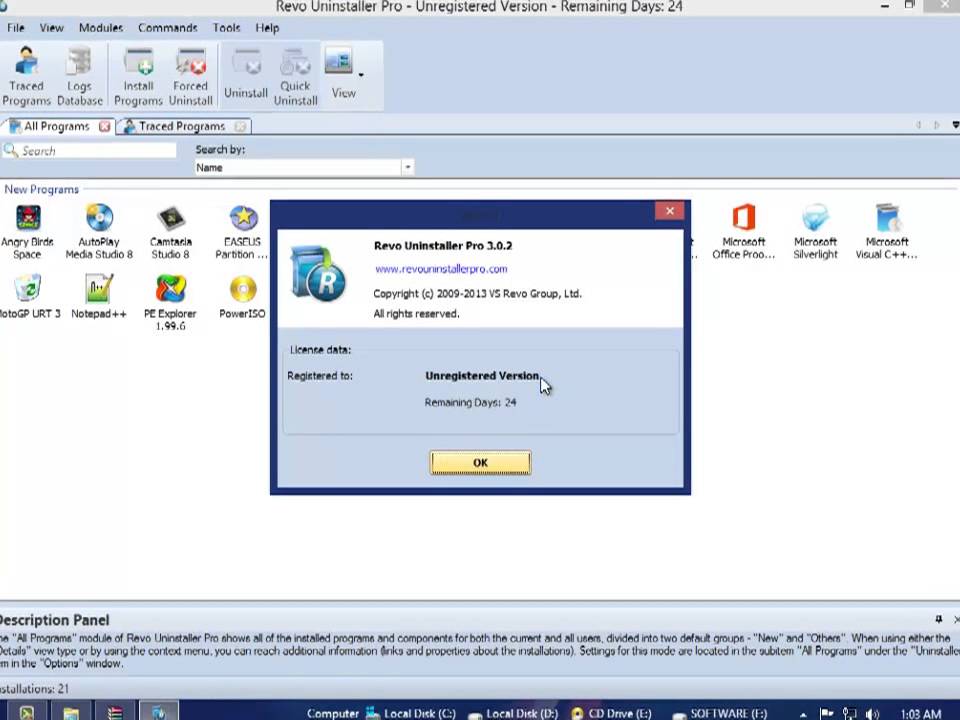Screen dimensions: 960x720
Task: Launch the Forced Uninstall tool
Action: point(190,77)
